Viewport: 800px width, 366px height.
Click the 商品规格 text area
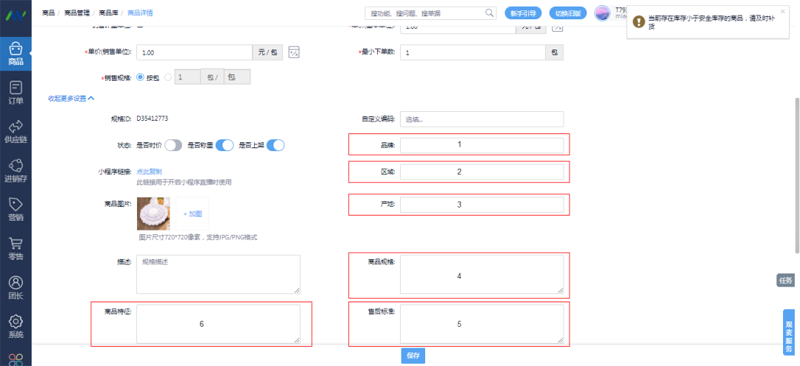(482, 274)
